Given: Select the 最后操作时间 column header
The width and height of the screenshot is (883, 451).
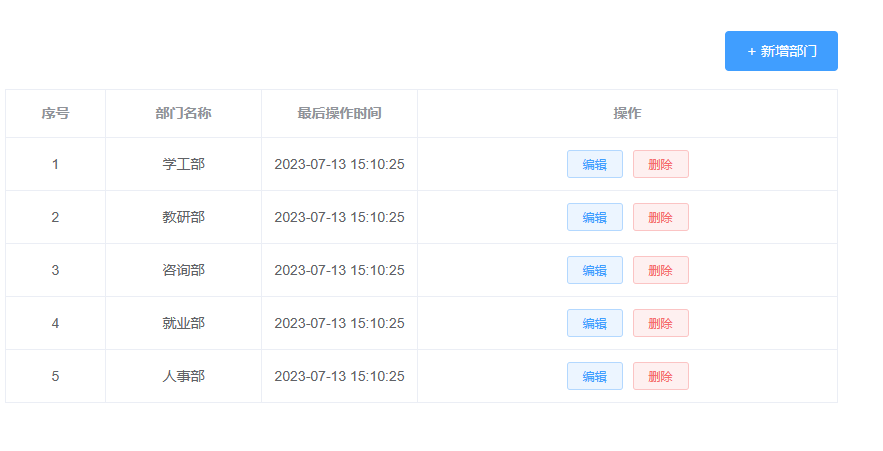Looking at the screenshot, I should pos(339,113).
